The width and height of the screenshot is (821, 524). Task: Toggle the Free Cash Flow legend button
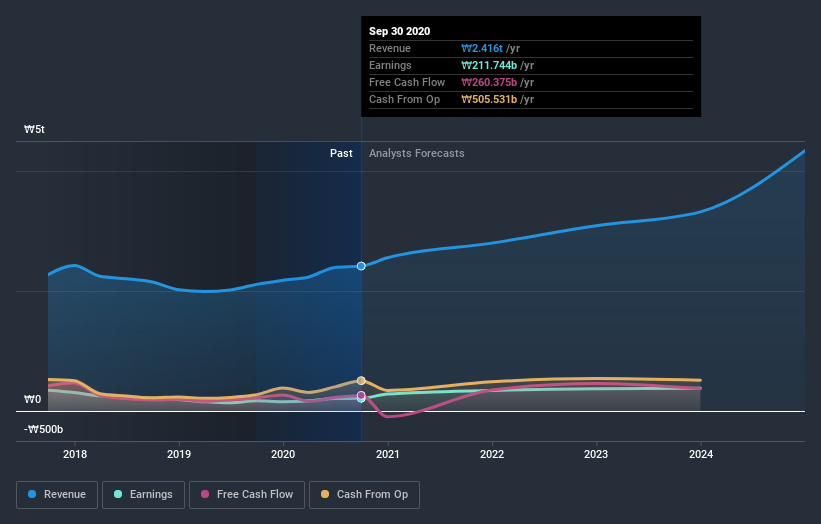tap(247, 495)
